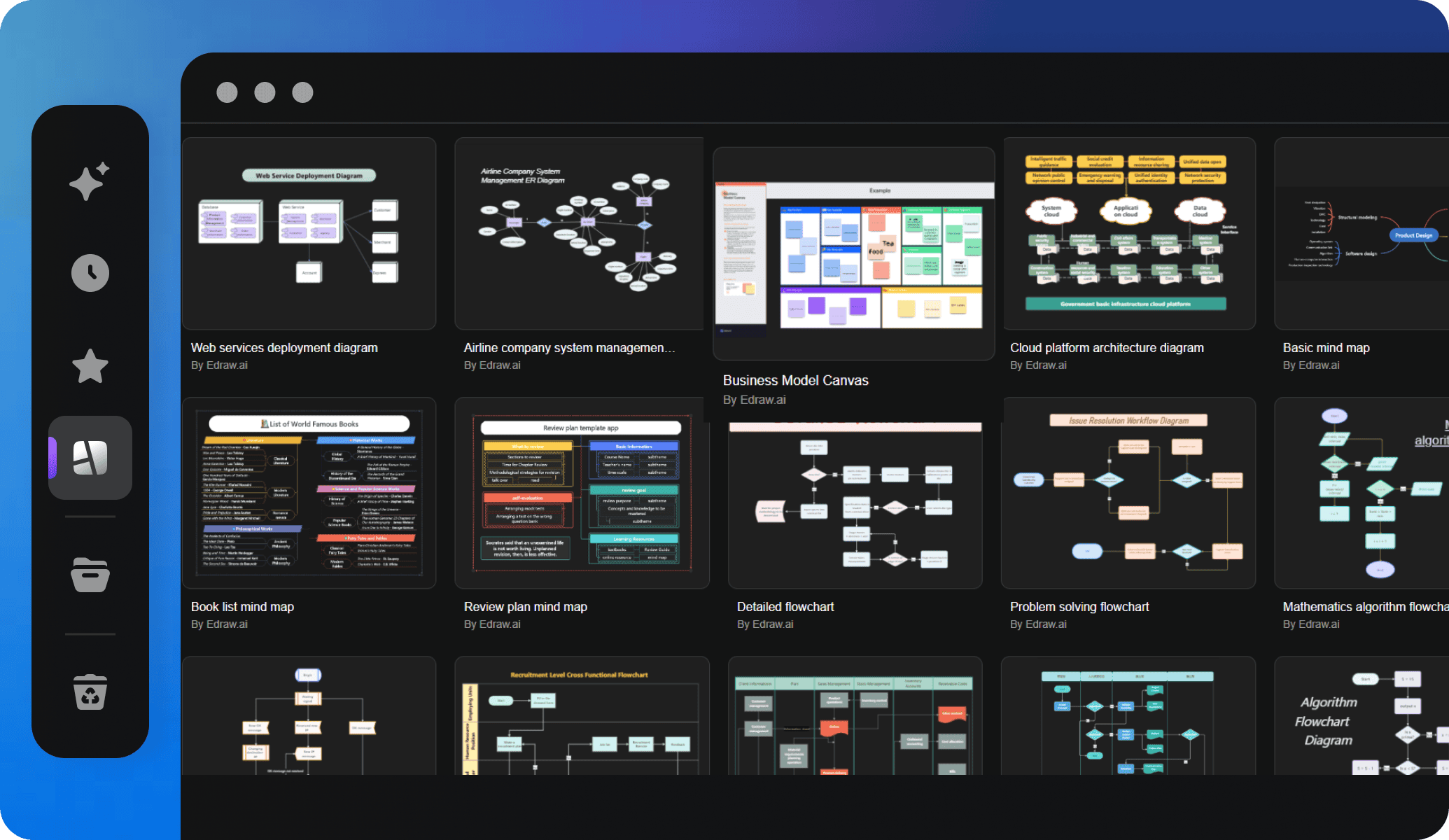Viewport: 1449px width, 840px height.
Task: Open the Review plan mind map thumbnail
Action: 582,493
